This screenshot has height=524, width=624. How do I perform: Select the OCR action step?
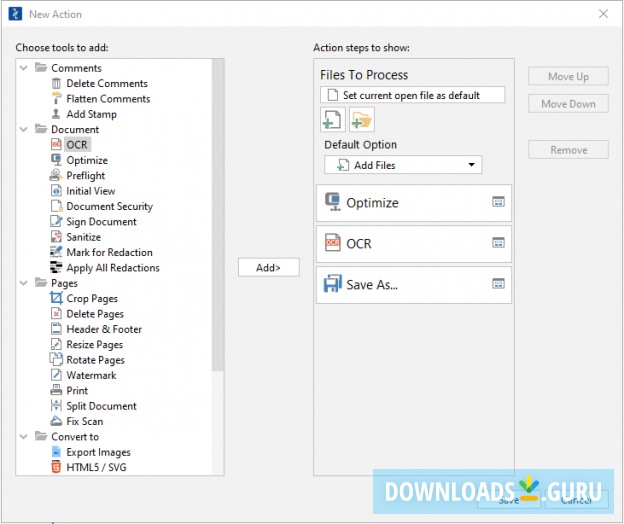tap(414, 244)
